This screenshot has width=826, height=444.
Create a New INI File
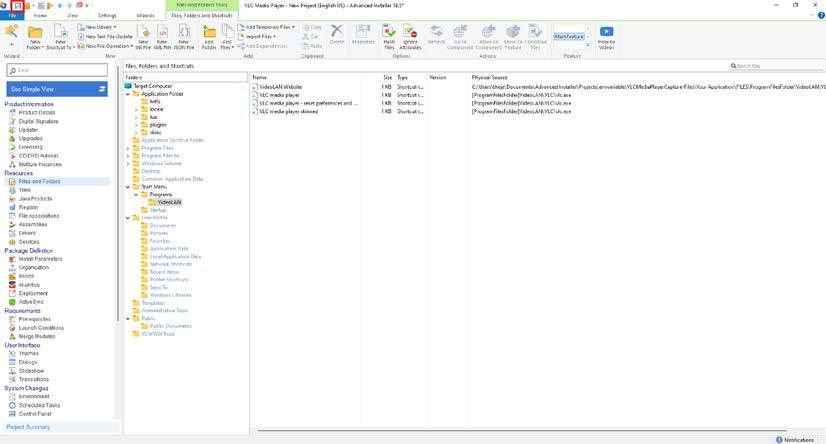coord(143,37)
